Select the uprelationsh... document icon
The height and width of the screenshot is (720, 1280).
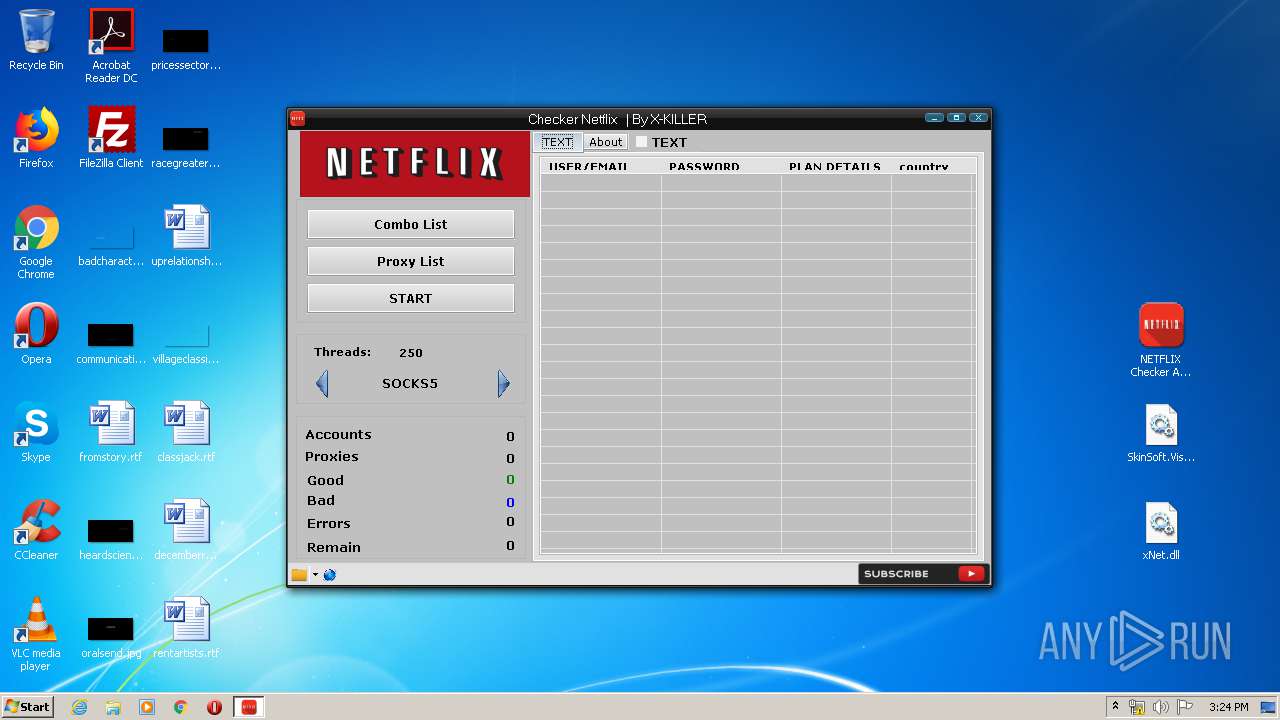pos(186,236)
